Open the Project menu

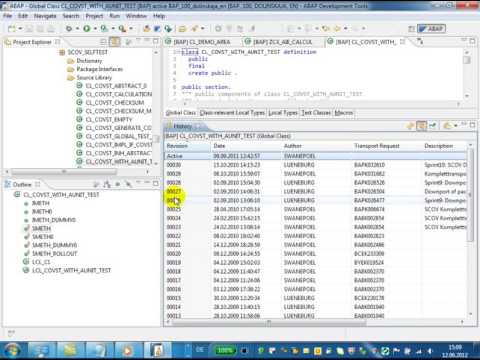[94, 16]
